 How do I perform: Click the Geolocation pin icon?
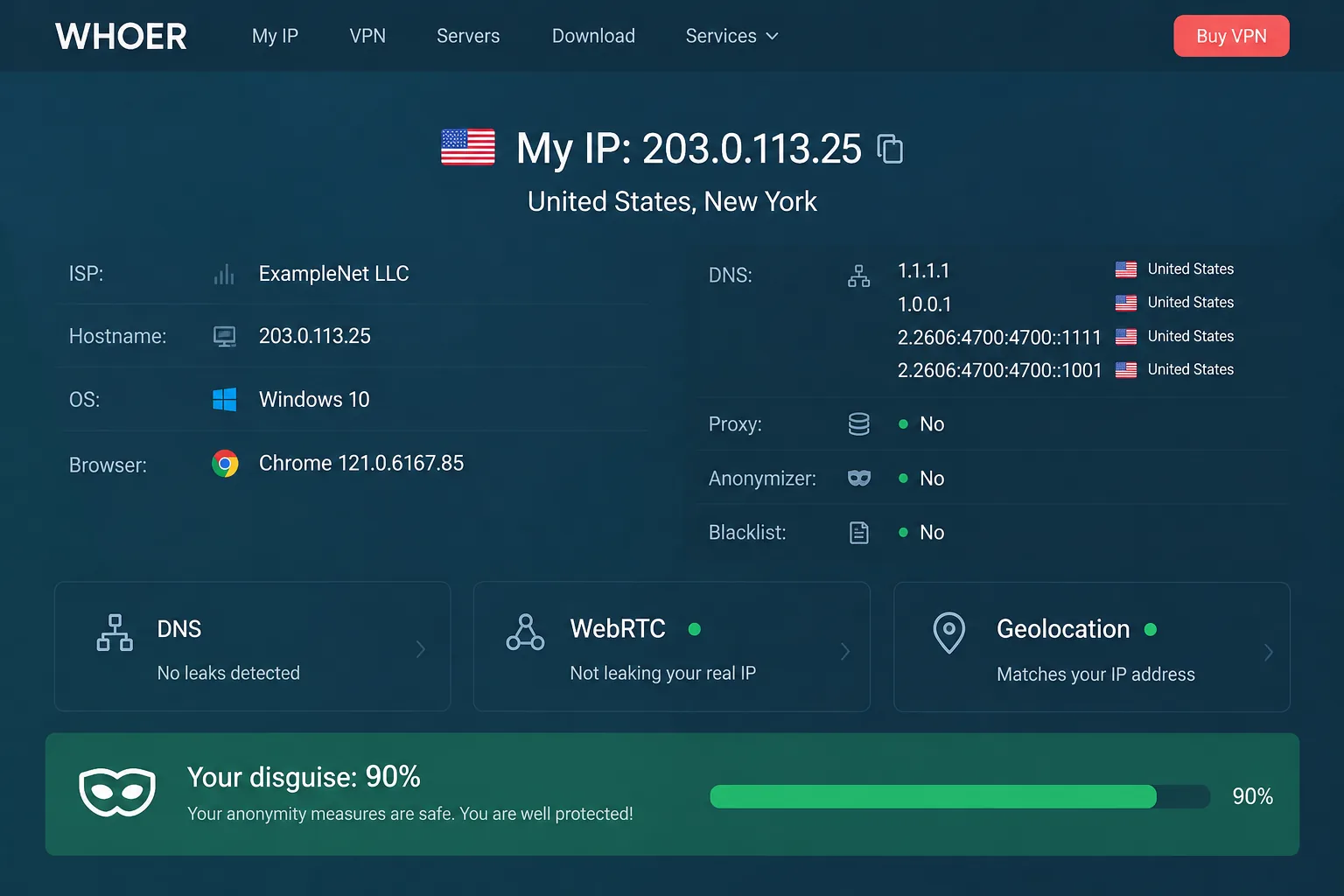(x=949, y=633)
